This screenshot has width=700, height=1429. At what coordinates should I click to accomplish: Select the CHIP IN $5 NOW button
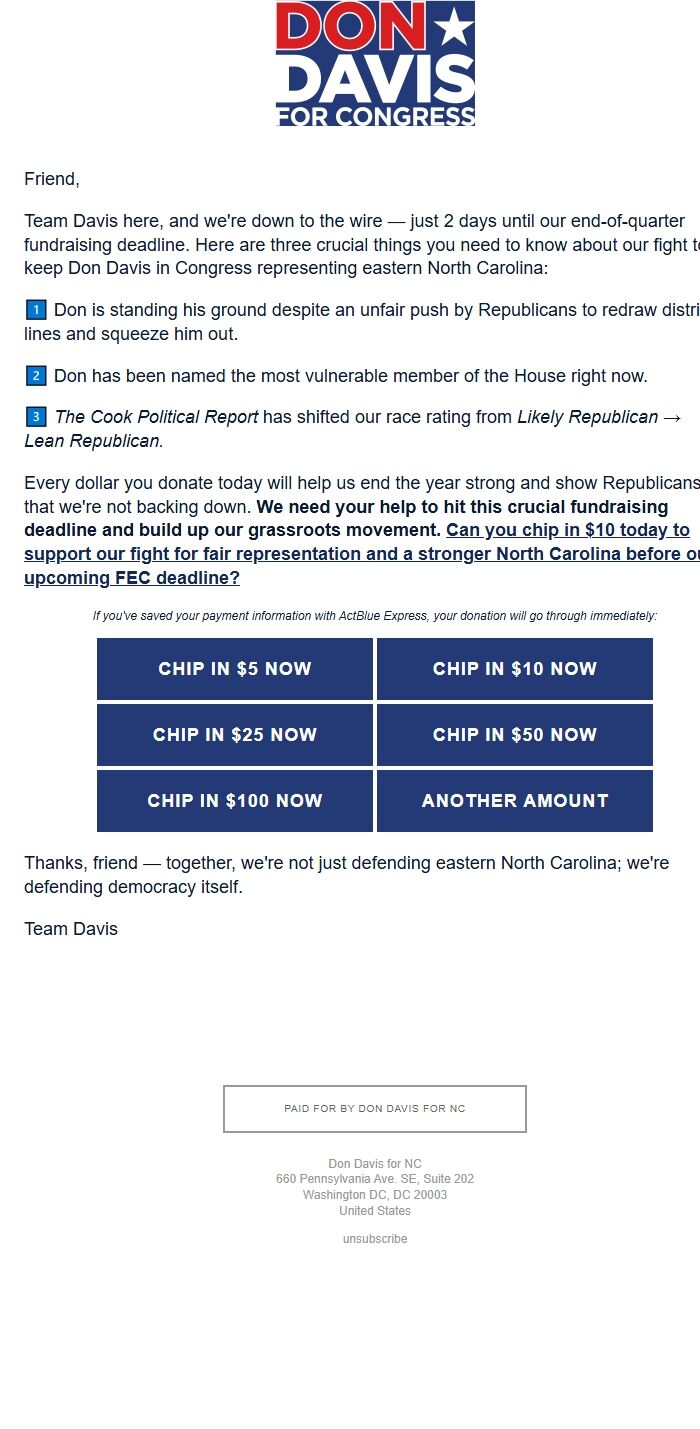click(x=234, y=668)
